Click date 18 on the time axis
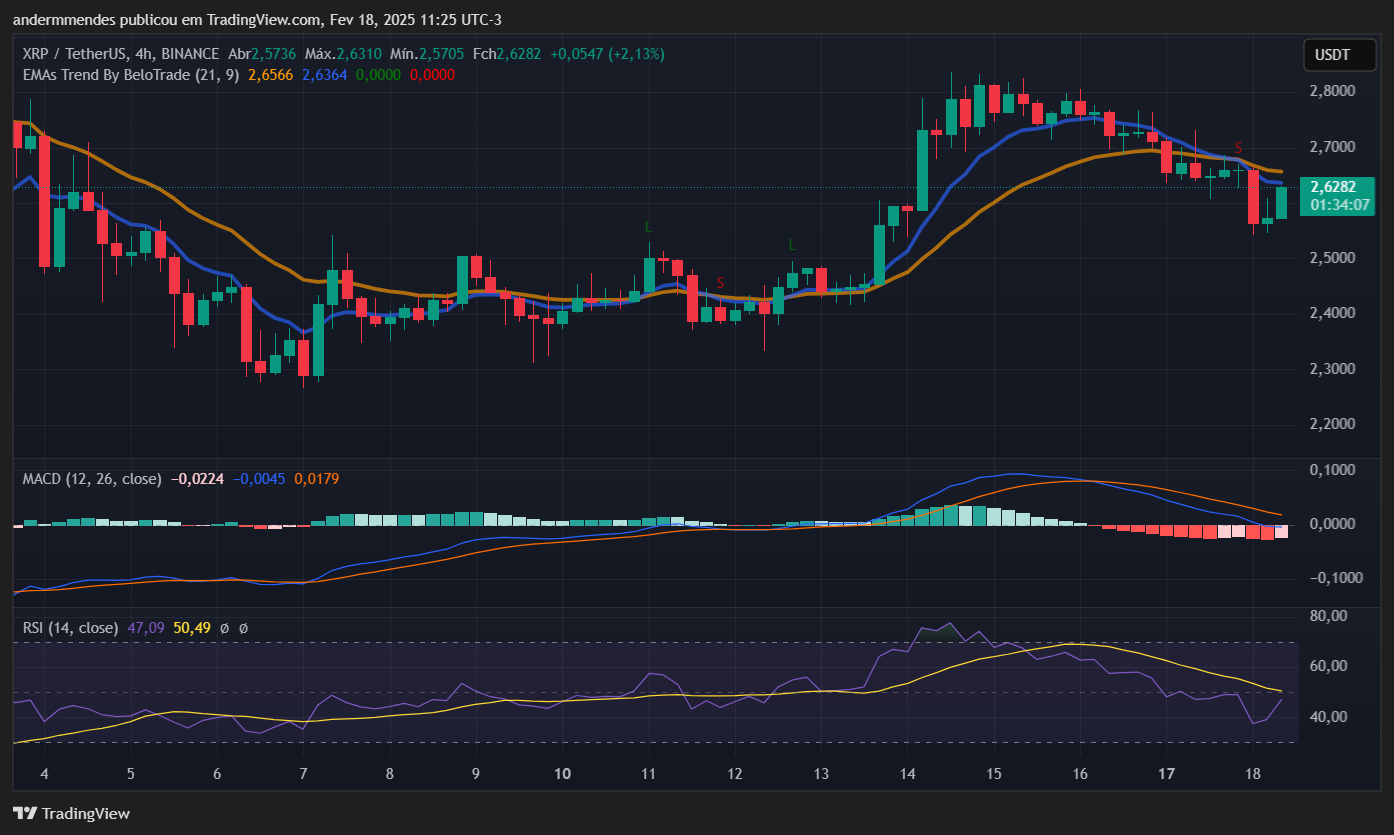1394x835 pixels. click(x=1252, y=774)
